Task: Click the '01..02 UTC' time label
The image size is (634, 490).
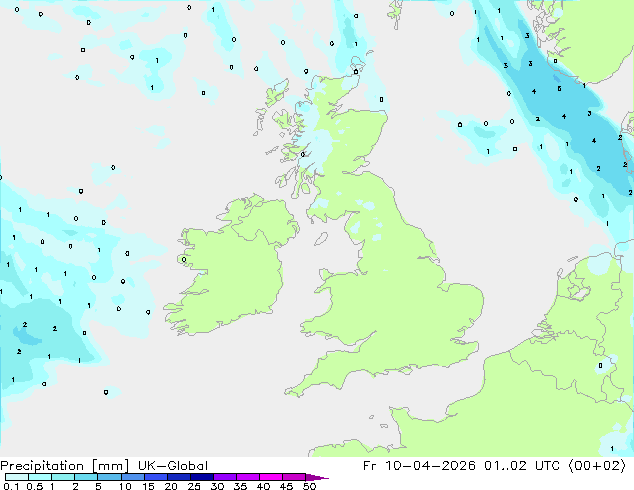Action: [x=522, y=466]
